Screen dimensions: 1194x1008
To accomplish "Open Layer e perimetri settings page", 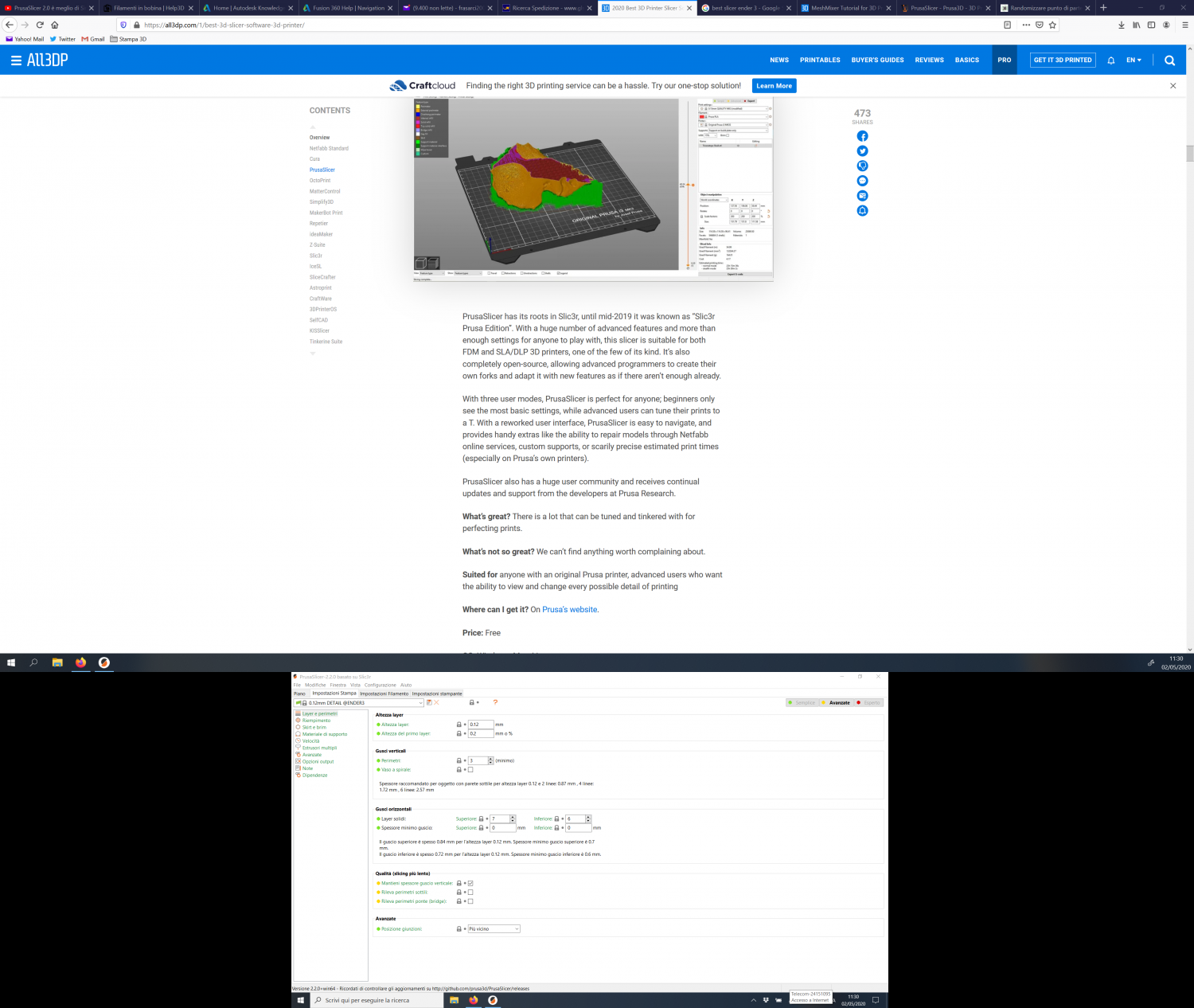I will [319, 713].
